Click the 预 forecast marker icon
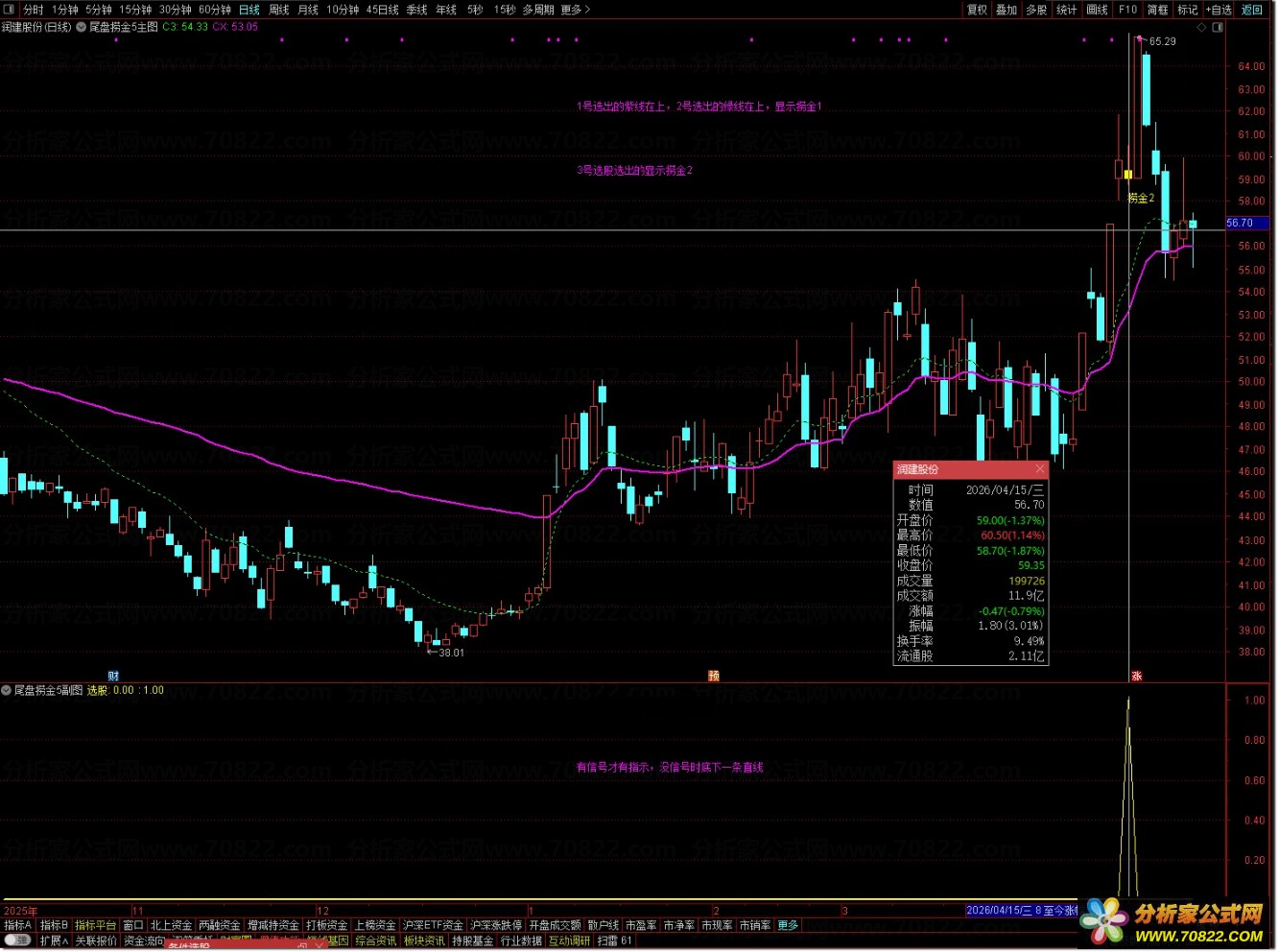 point(714,676)
